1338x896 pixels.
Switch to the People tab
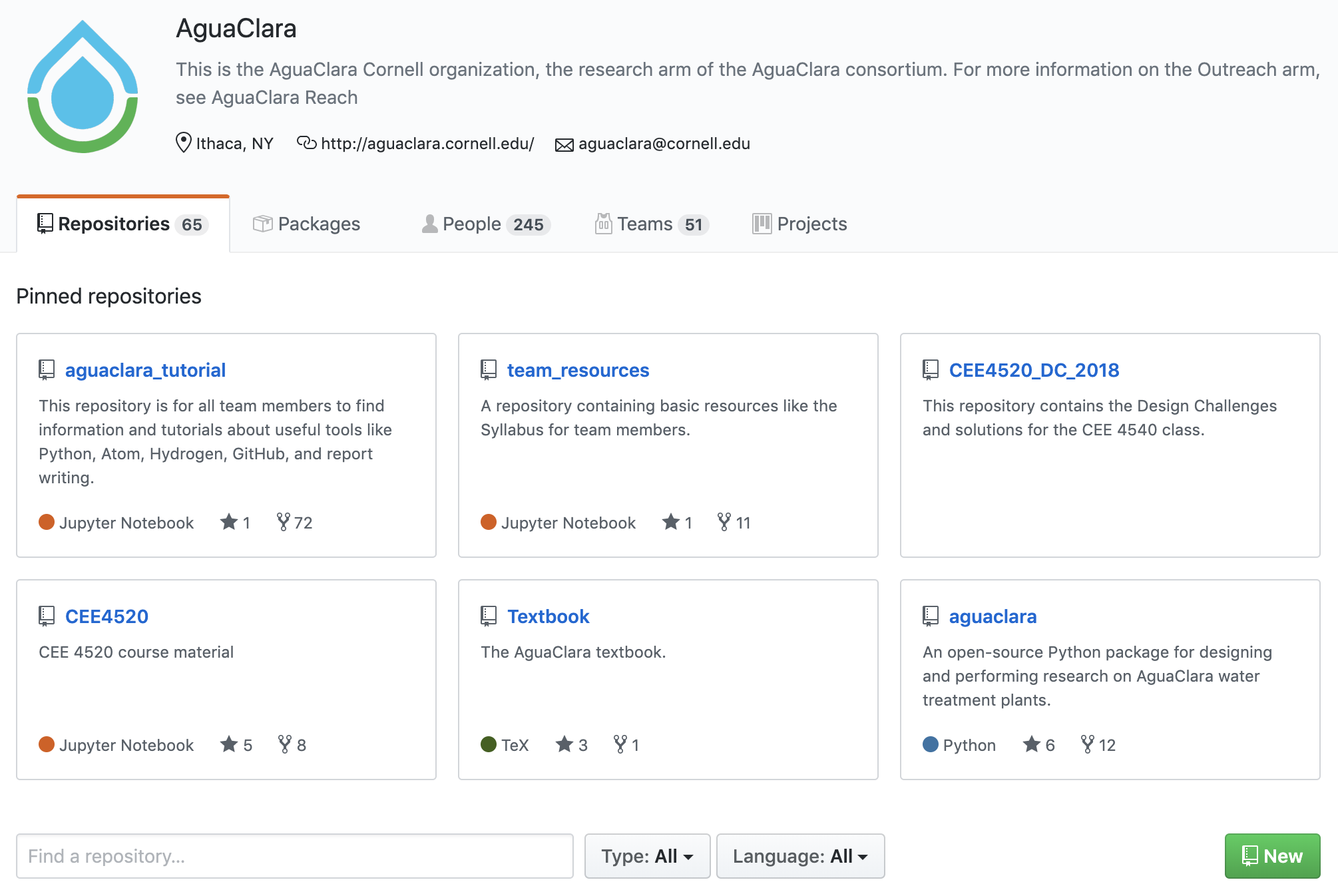486,224
